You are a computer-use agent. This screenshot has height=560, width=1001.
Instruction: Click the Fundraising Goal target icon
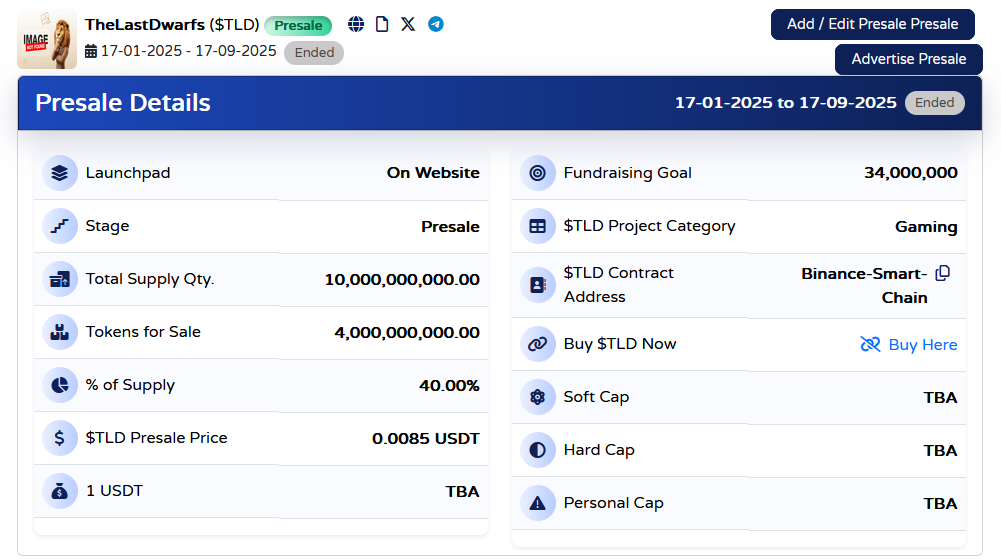click(x=538, y=173)
